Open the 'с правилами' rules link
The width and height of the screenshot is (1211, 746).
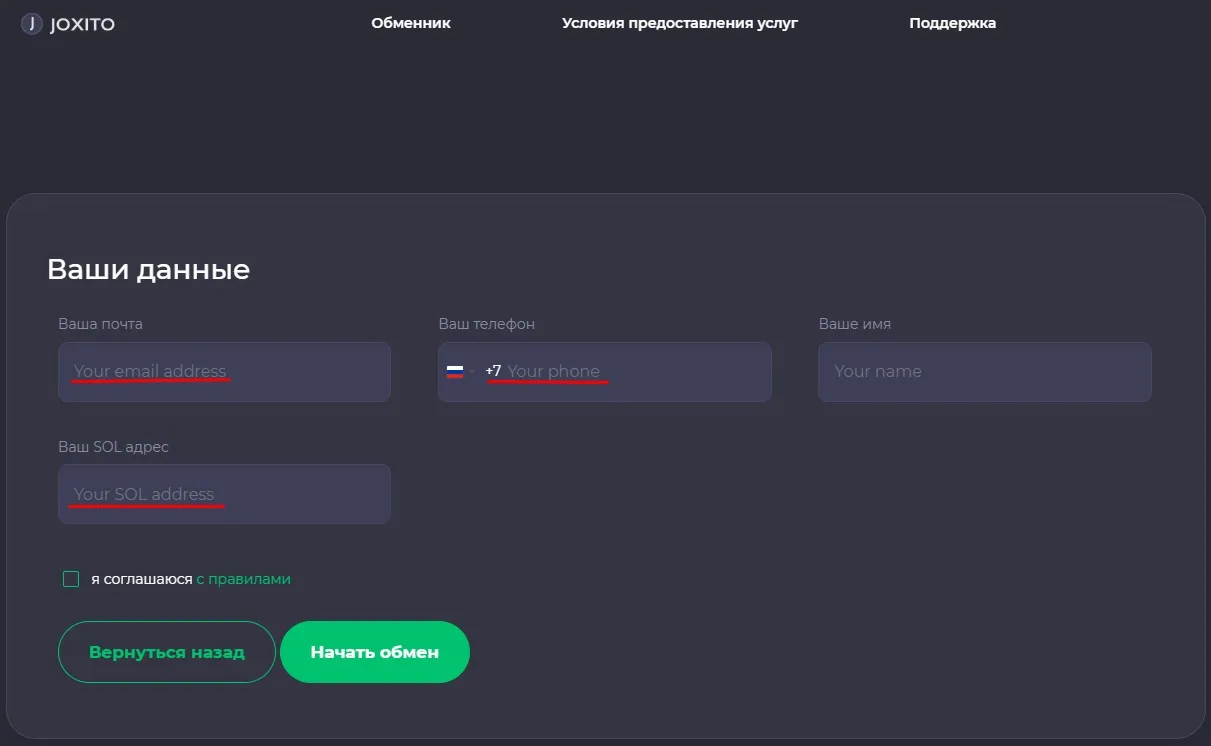click(244, 579)
